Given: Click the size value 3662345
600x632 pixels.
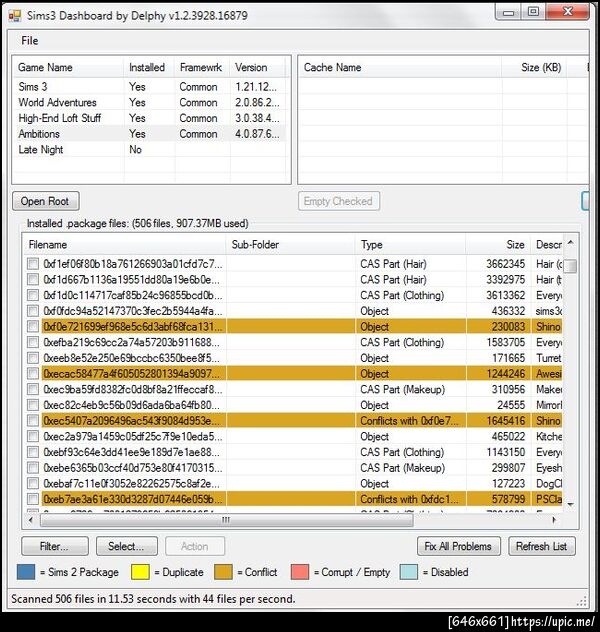Looking at the screenshot, I should click(505, 264).
